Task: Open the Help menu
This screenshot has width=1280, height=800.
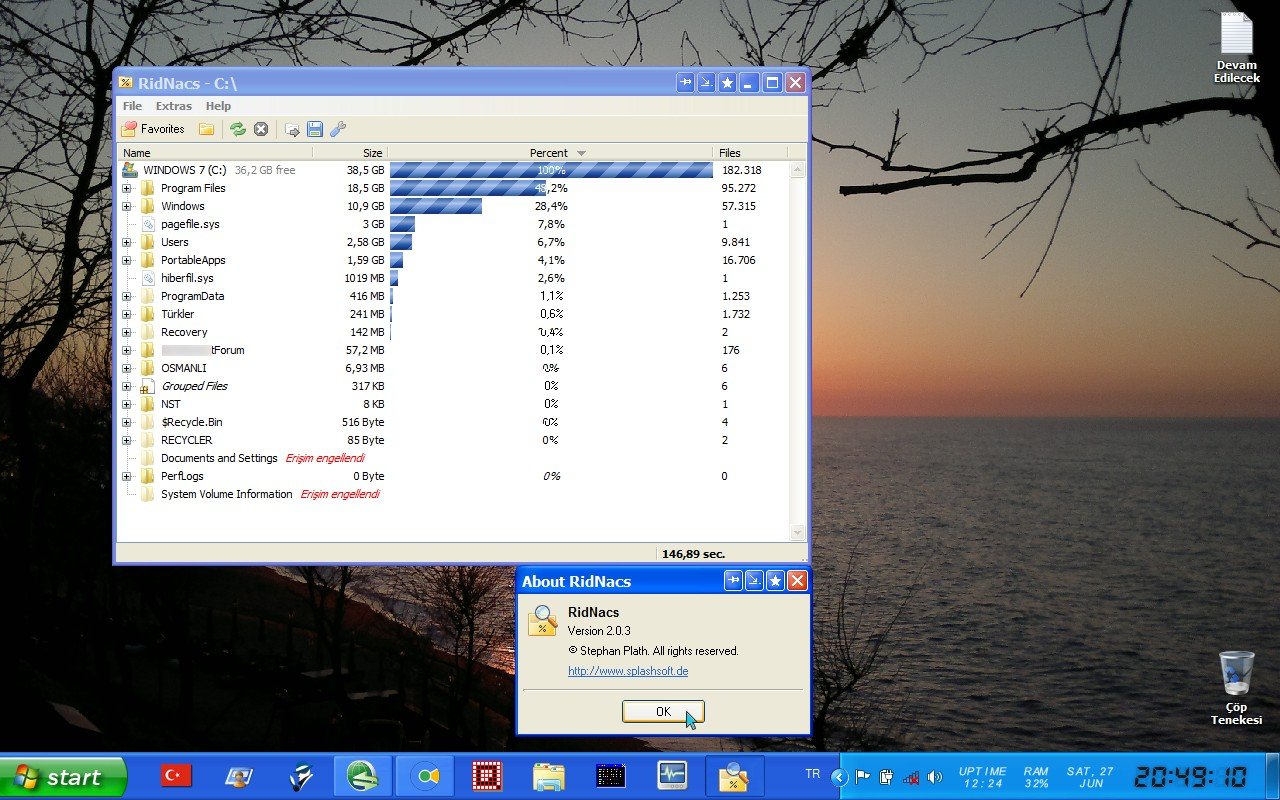Action: [x=218, y=106]
